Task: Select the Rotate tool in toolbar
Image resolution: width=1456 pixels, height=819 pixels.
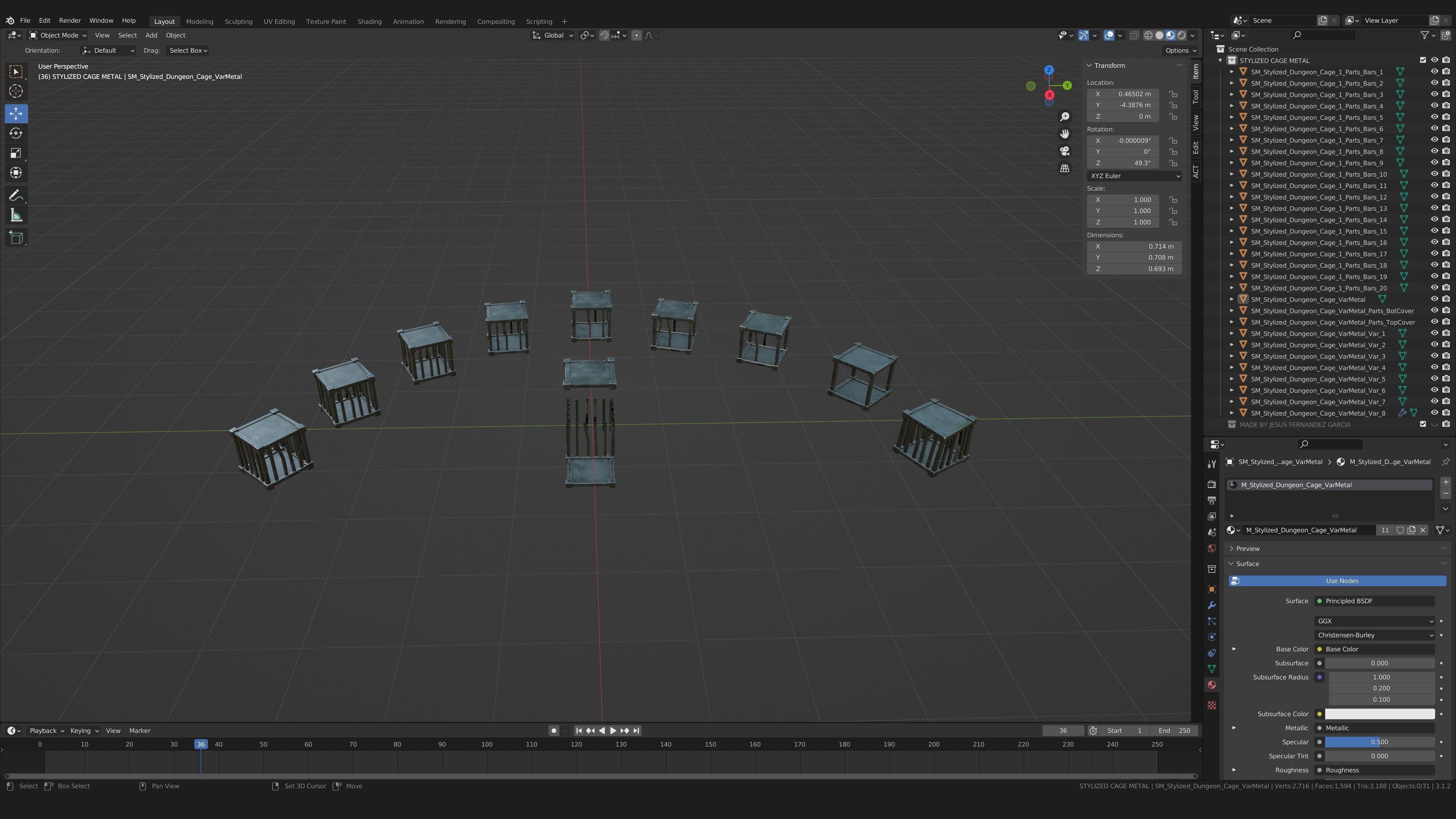Action: 16,133
